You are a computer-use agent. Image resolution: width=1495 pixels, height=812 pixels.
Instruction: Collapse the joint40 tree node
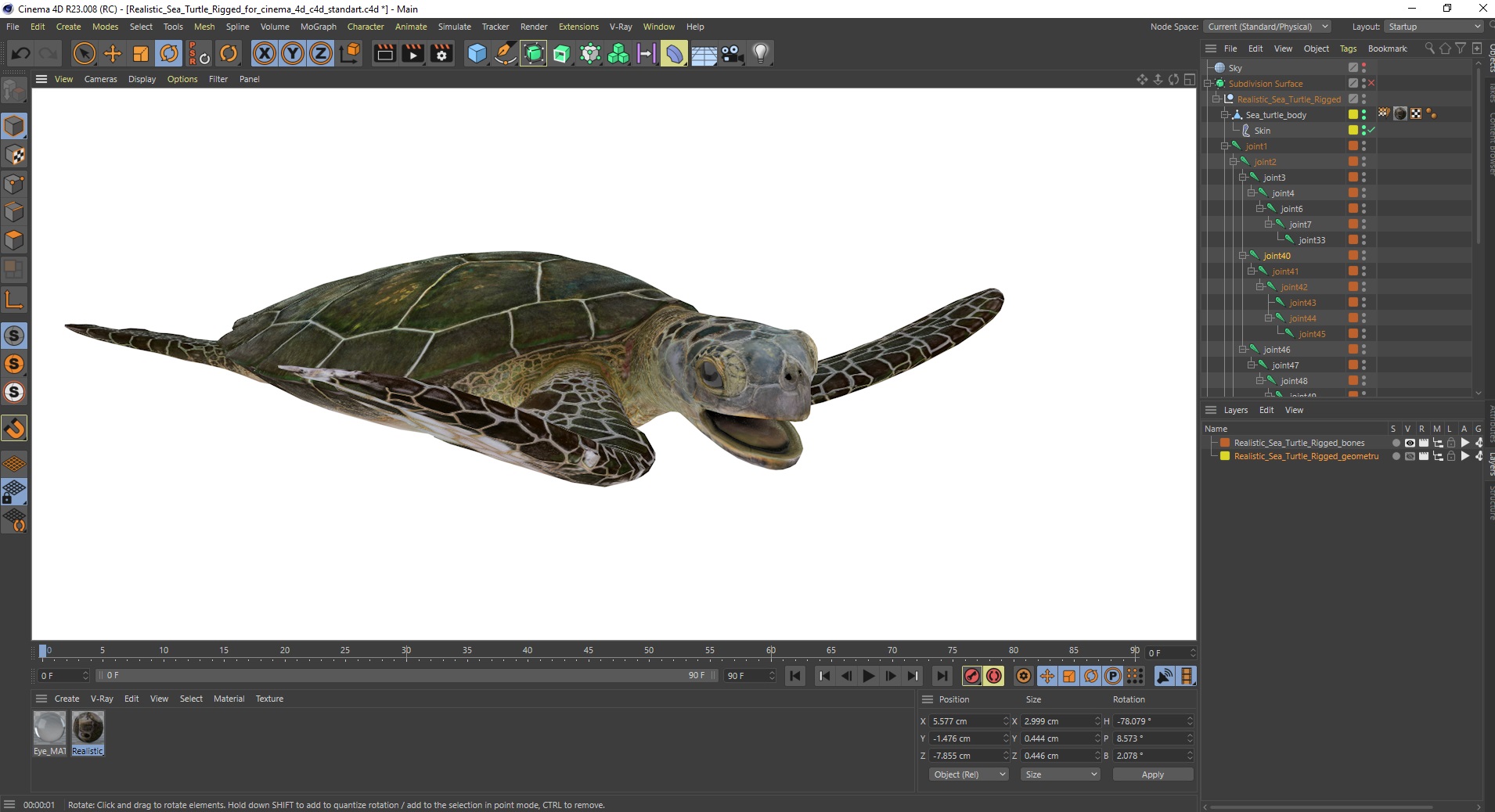[x=1242, y=256]
